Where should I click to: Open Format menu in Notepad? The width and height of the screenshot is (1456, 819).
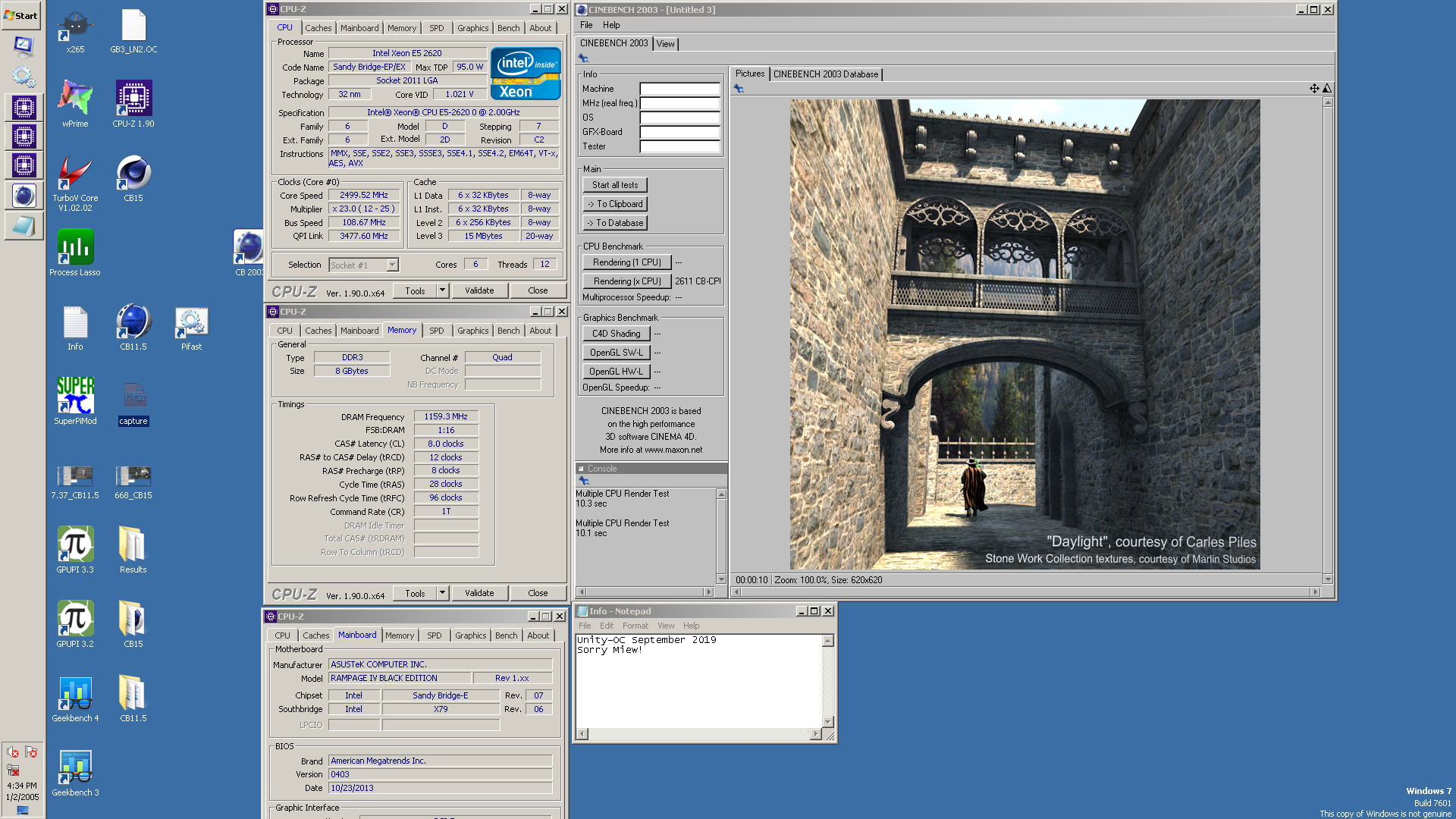click(635, 626)
